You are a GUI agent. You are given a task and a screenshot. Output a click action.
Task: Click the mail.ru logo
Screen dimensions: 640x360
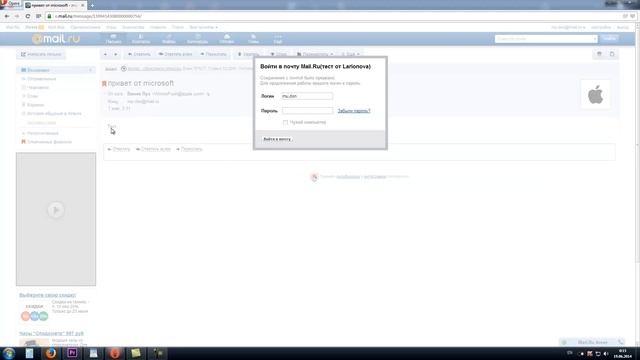(x=56, y=39)
